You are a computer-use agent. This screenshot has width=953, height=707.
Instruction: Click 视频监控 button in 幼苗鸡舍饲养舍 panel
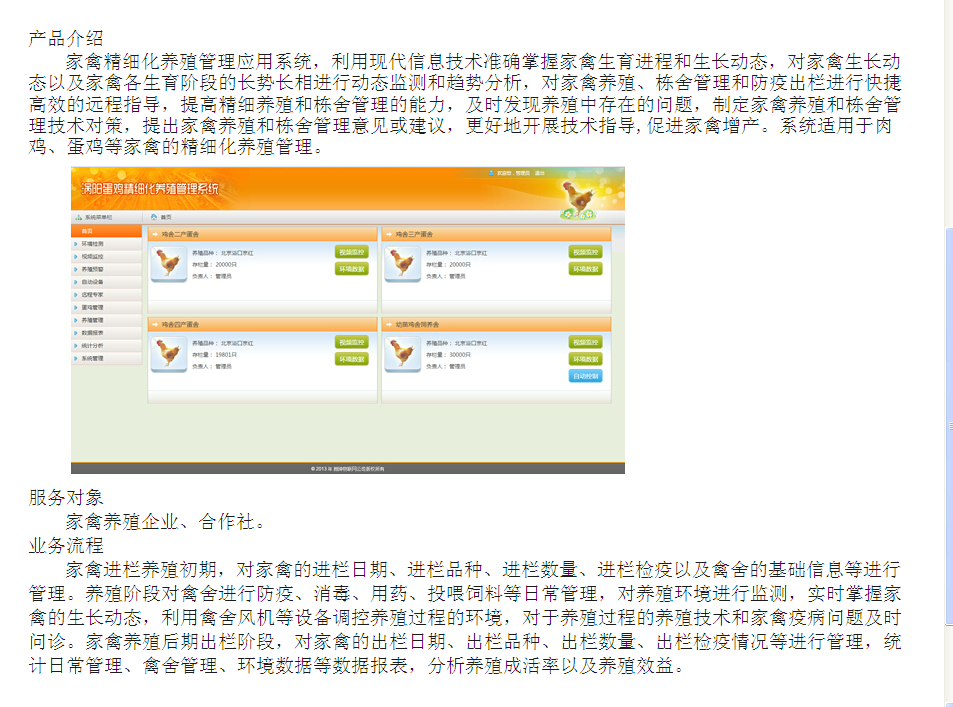click(x=585, y=342)
